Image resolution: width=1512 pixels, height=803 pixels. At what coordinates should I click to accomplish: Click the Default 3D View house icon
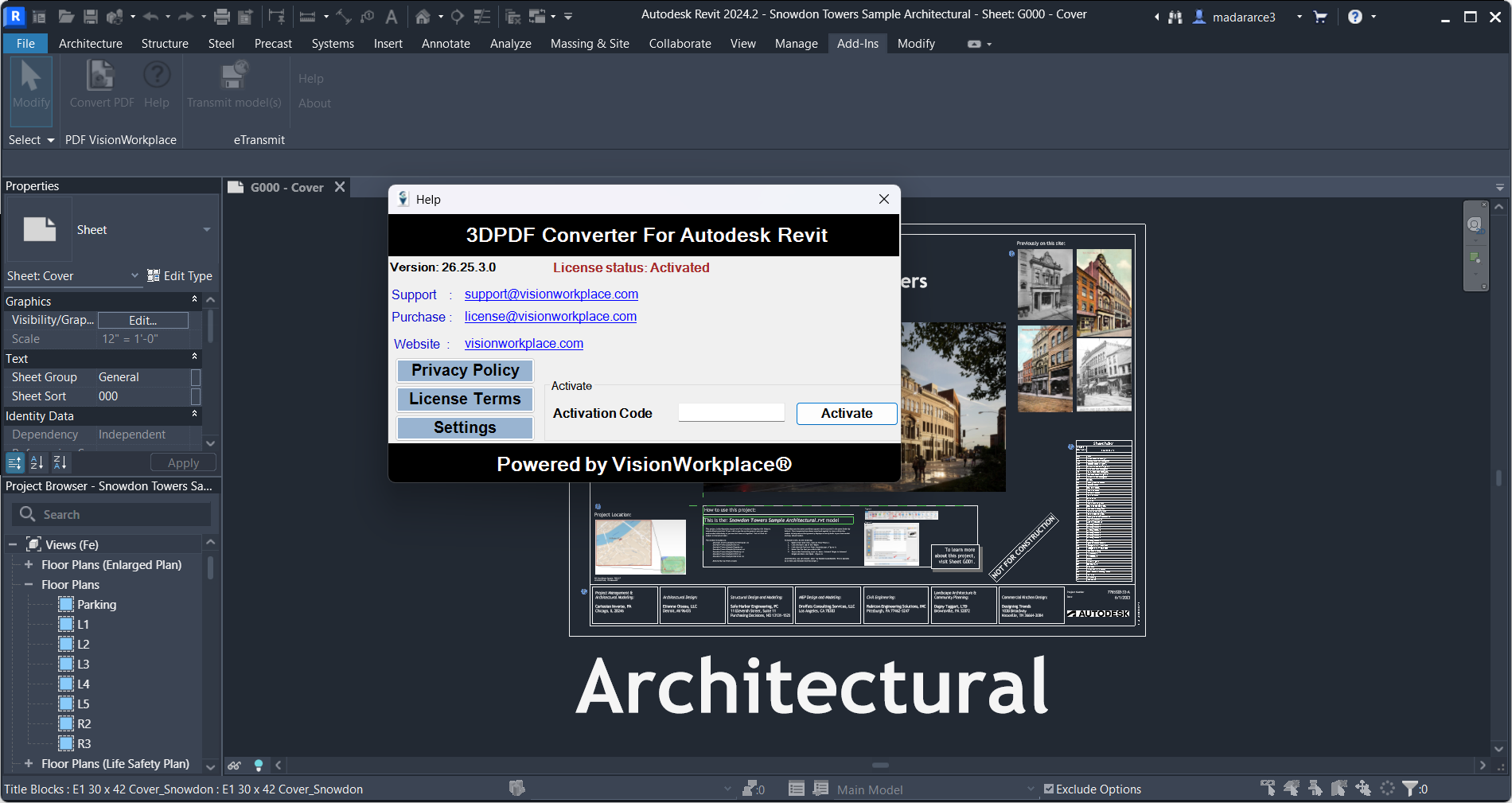pos(423,16)
